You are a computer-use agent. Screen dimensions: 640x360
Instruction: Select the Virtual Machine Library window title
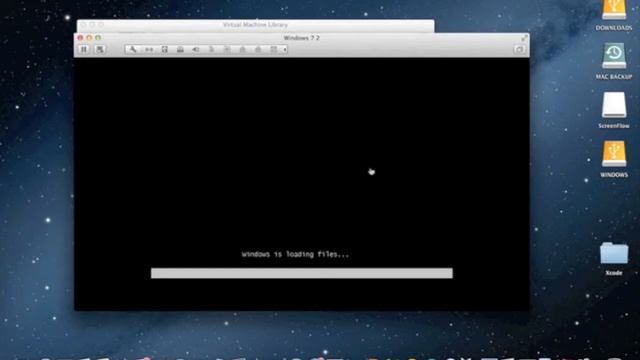tap(255, 25)
